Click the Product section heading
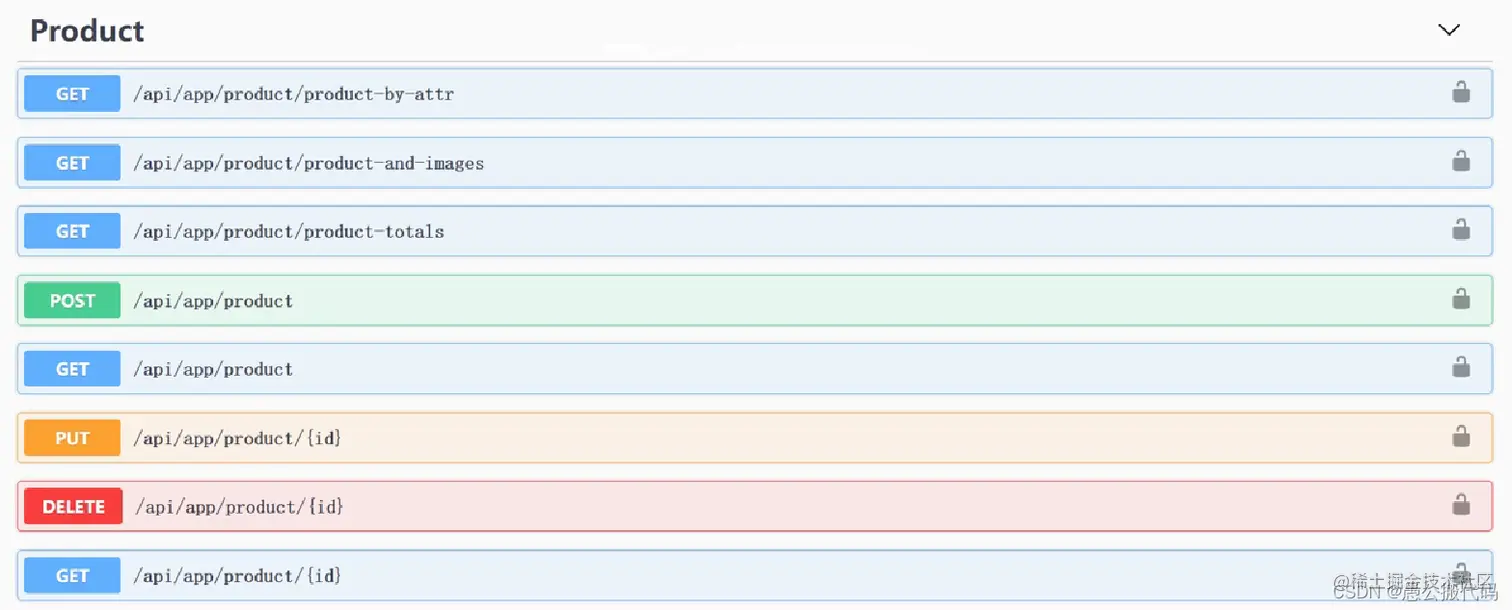The image size is (1512, 610). 87,31
